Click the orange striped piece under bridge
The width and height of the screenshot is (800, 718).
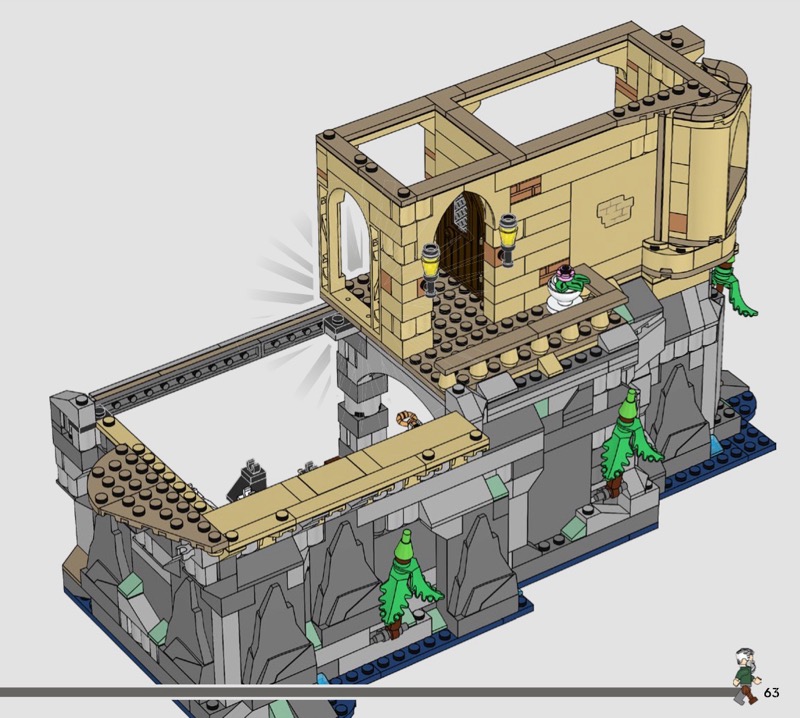(x=406, y=419)
